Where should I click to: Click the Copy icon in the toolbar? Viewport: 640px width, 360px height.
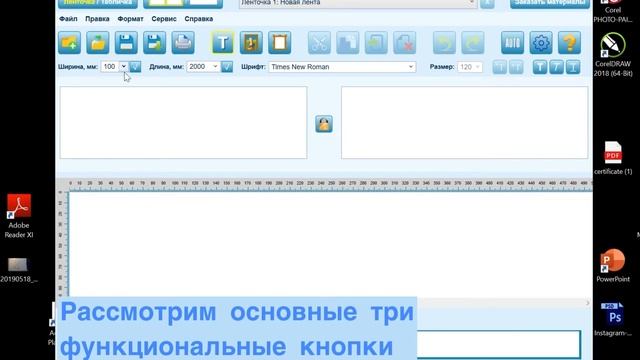(x=348, y=42)
